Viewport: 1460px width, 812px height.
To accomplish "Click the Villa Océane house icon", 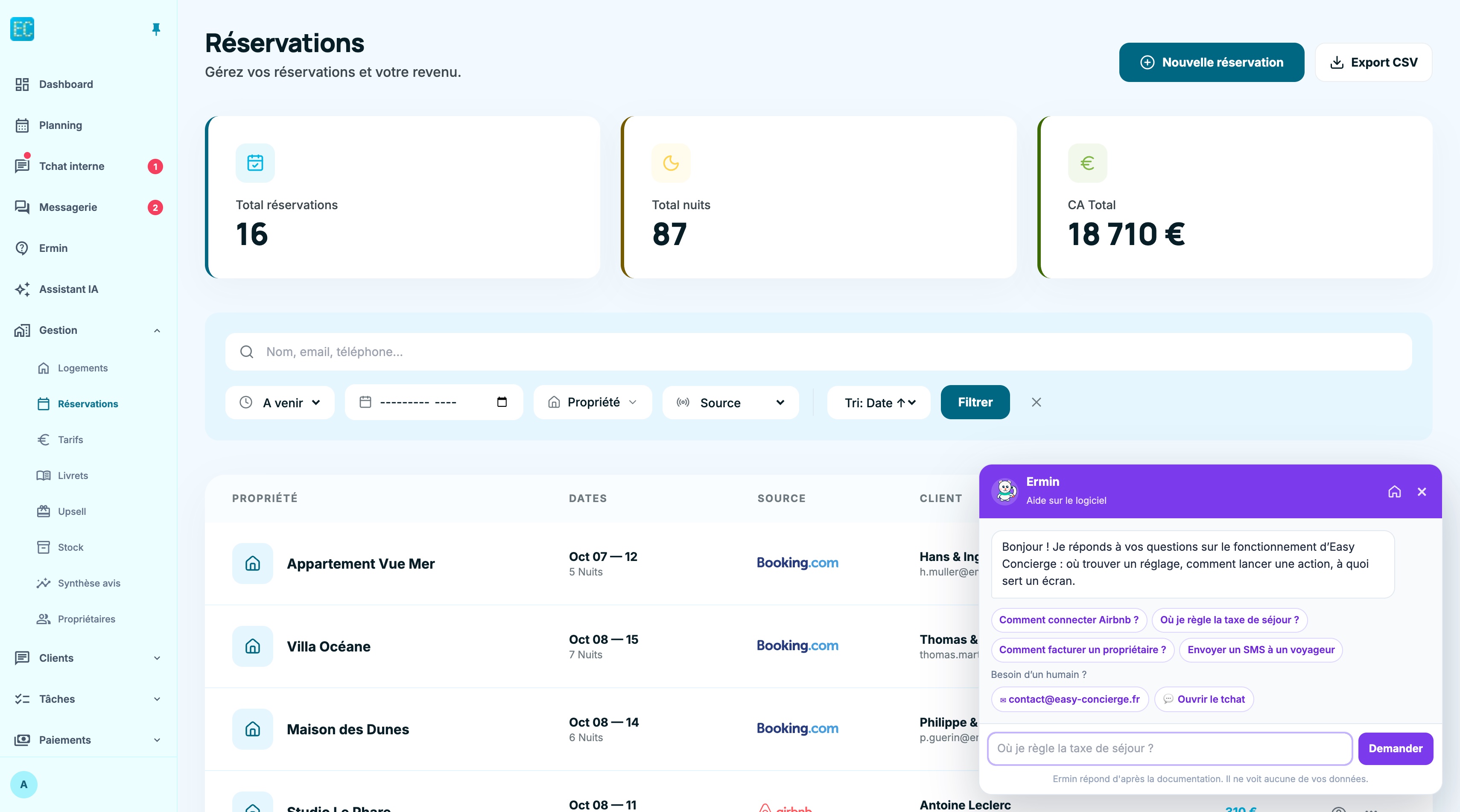I will click(x=253, y=646).
